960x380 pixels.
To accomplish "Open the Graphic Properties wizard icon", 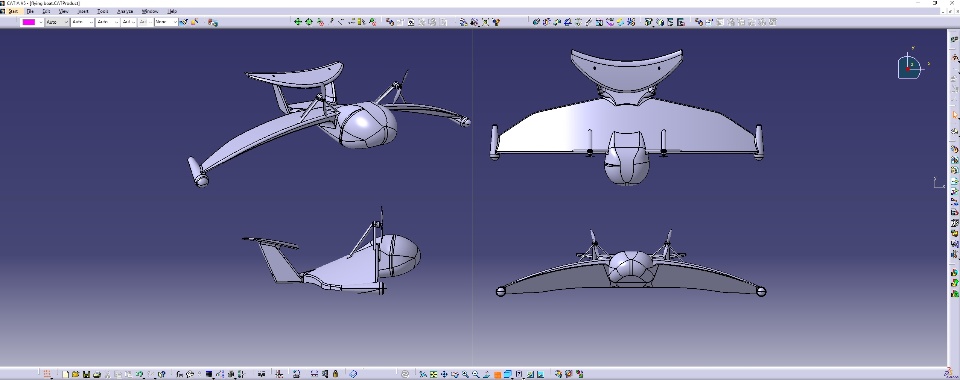I will [x=195, y=22].
